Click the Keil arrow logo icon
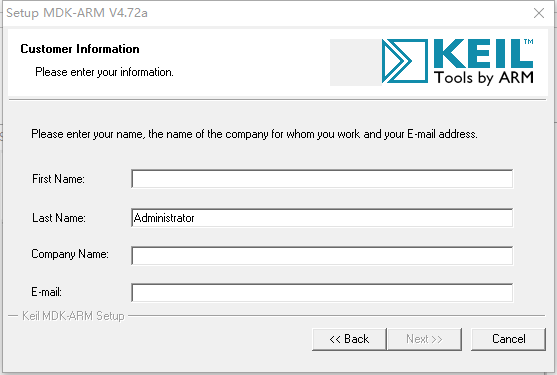 pos(405,61)
